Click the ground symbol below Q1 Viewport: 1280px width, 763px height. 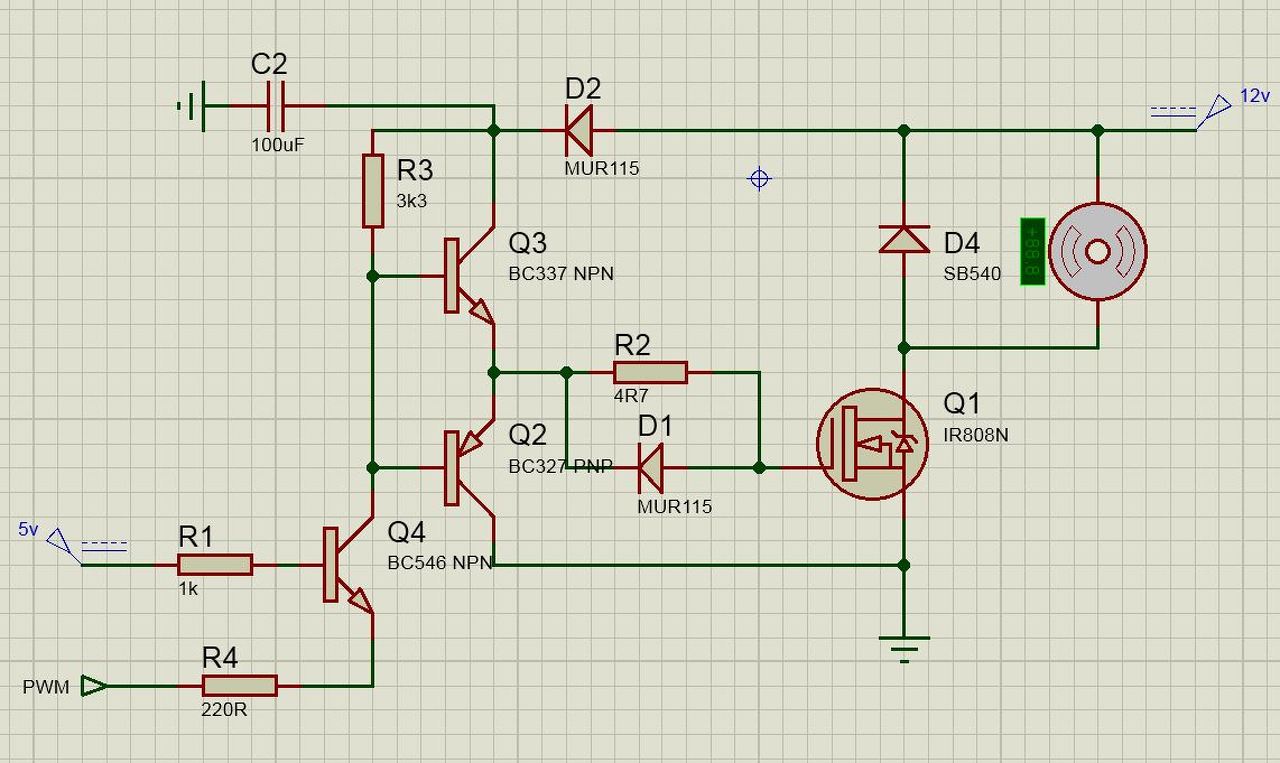point(904,648)
